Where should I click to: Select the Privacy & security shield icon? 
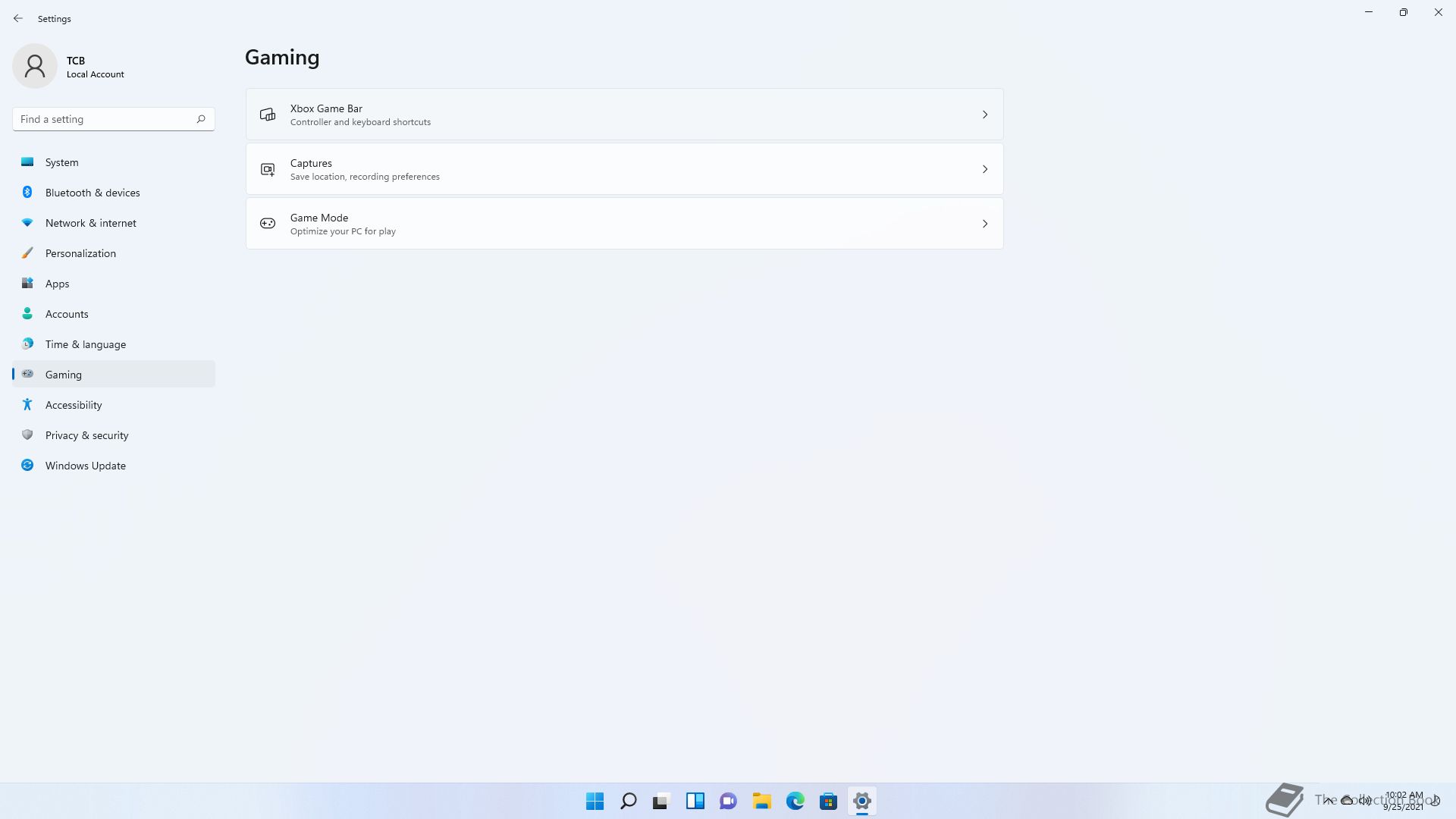(27, 435)
